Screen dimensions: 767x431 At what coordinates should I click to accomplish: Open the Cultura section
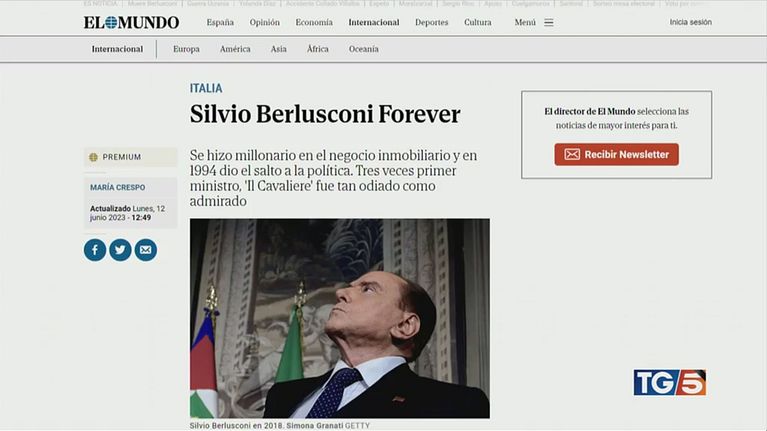pos(478,23)
